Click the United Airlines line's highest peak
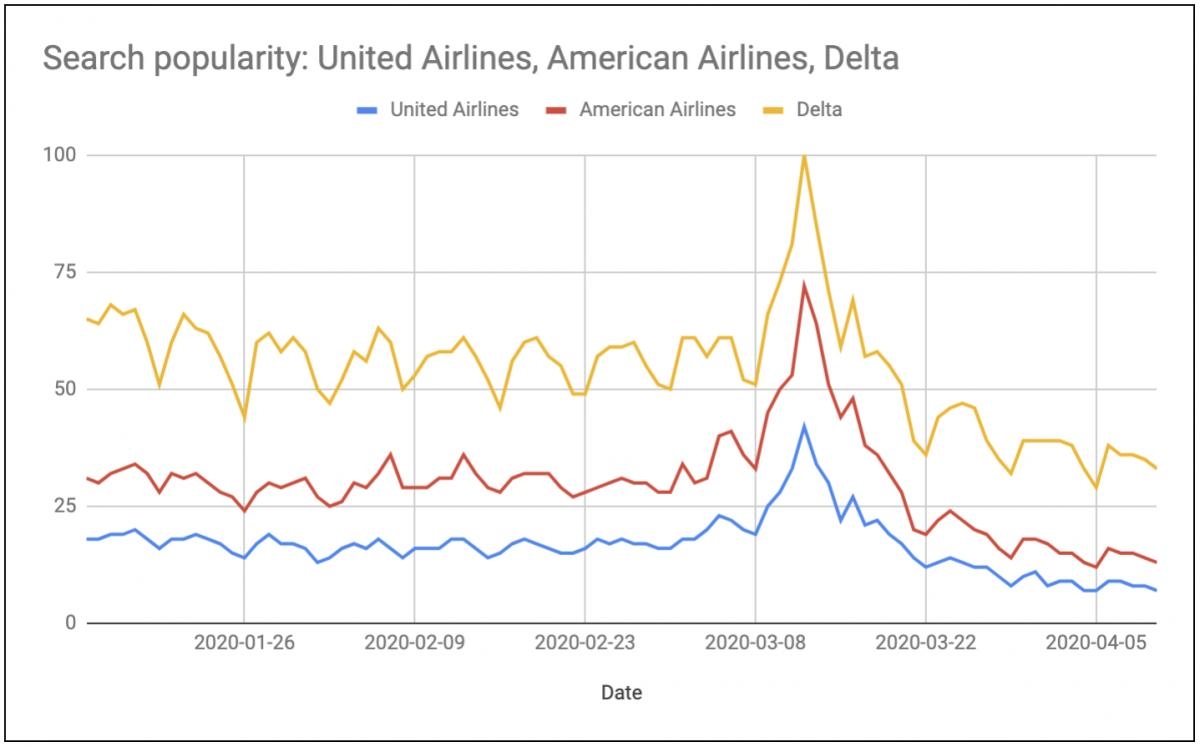1200x747 pixels. 803,426
